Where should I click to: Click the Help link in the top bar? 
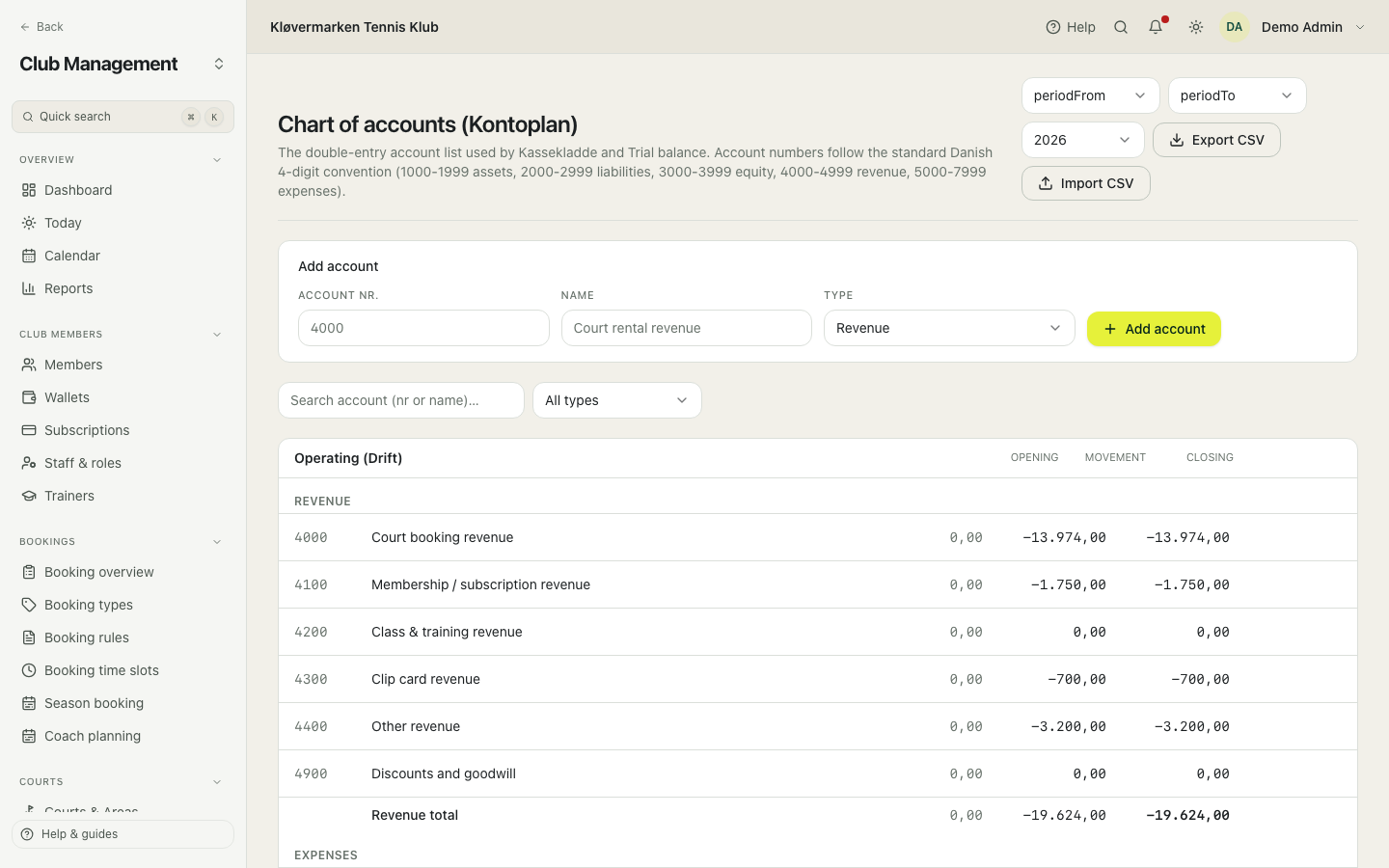pos(1071,27)
